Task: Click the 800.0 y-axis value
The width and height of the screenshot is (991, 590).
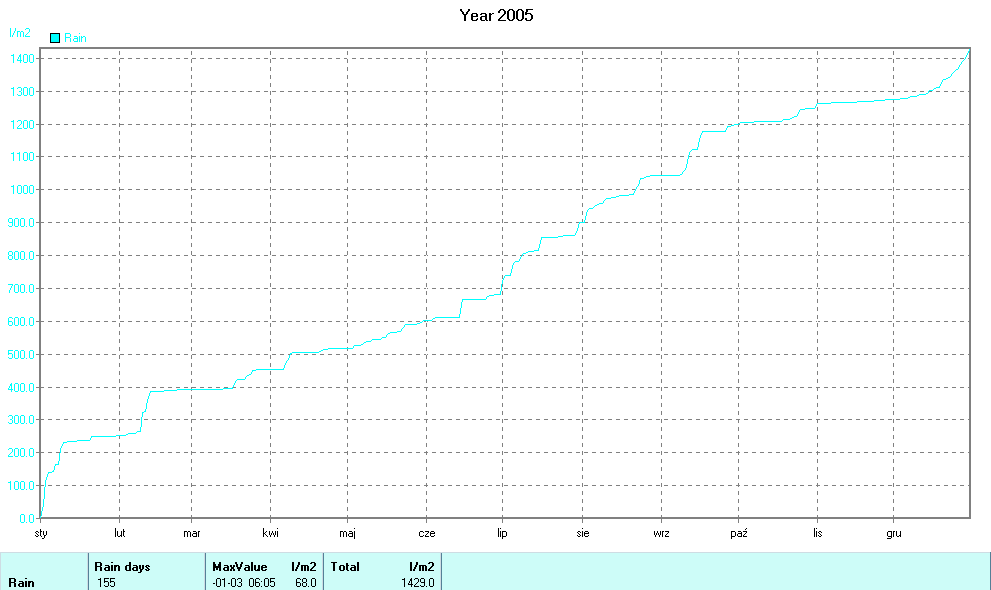Action: coord(21,256)
